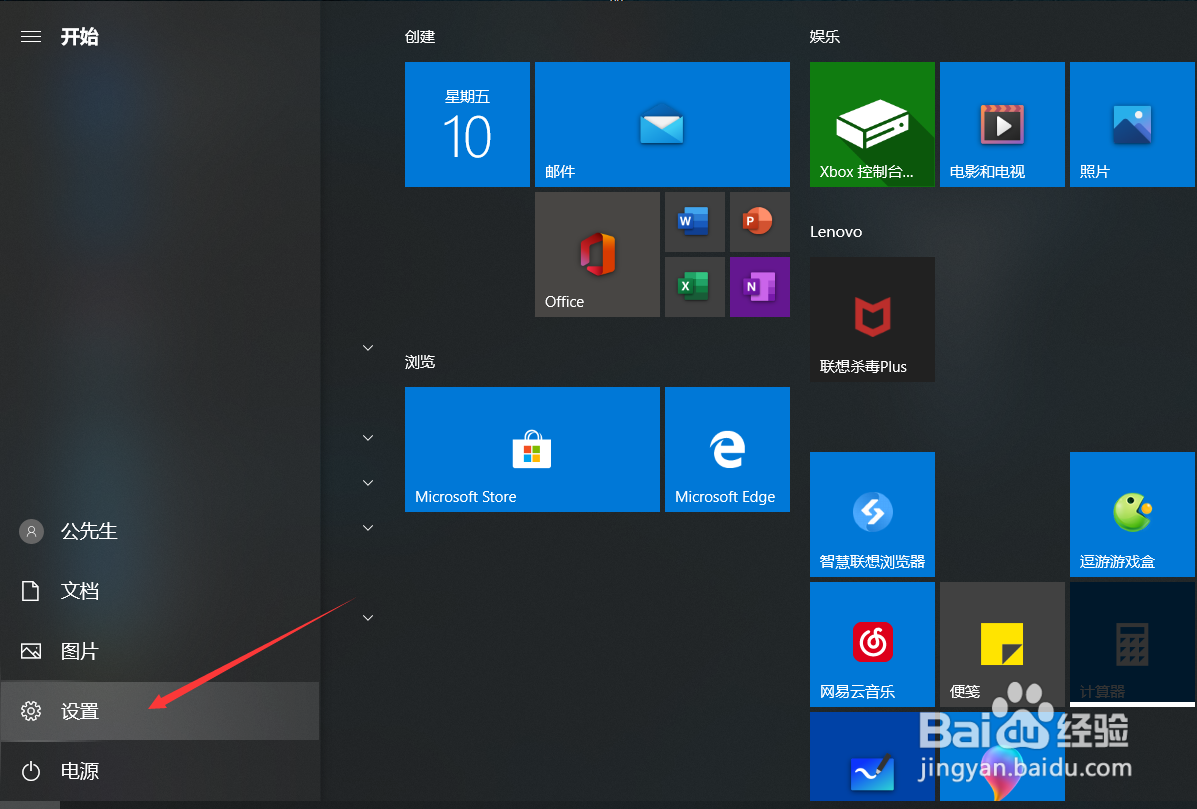1197x809 pixels.
Task: Open the PowerPoint tile
Action: click(x=760, y=222)
